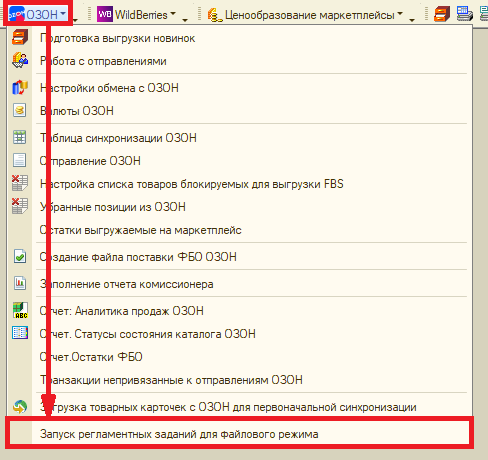This screenshot has width=488, height=460.
Task: Select Запуск регламентных заданий для файлового режима
Action: tap(240, 434)
